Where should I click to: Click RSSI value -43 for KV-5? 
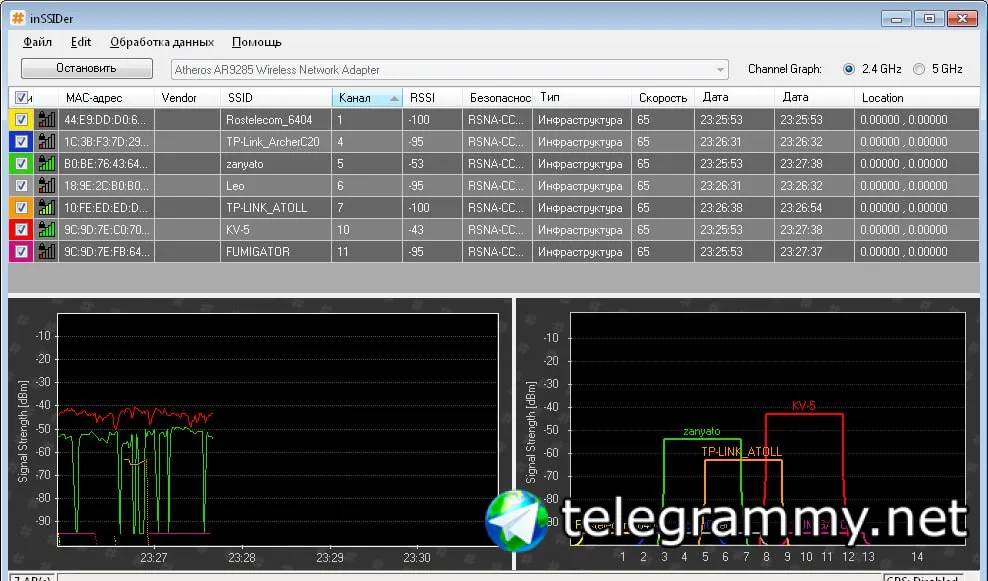pyautogui.click(x=416, y=230)
